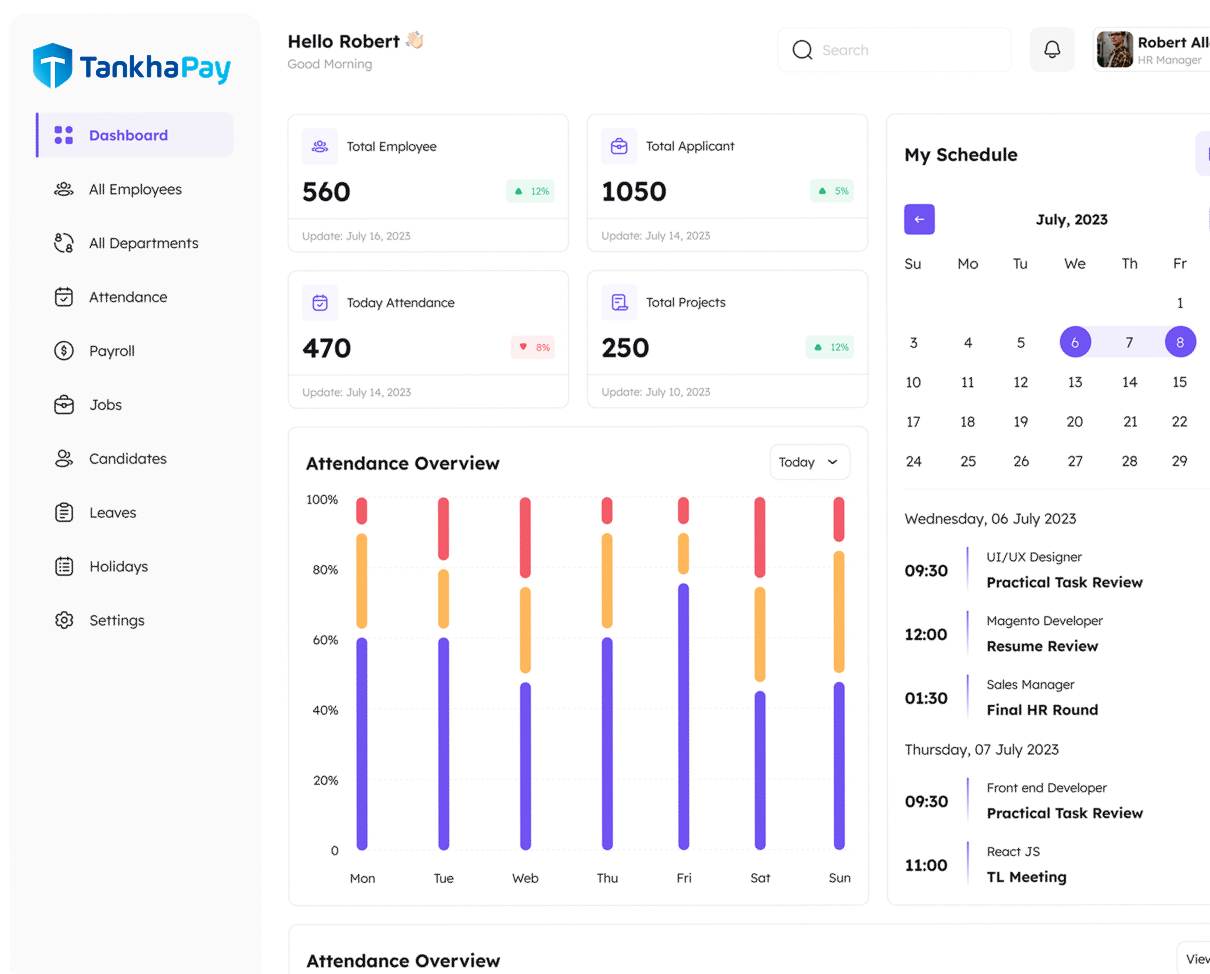This screenshot has height=974, width=1210.
Task: Open the Payroll menu item
Action: pos(111,351)
